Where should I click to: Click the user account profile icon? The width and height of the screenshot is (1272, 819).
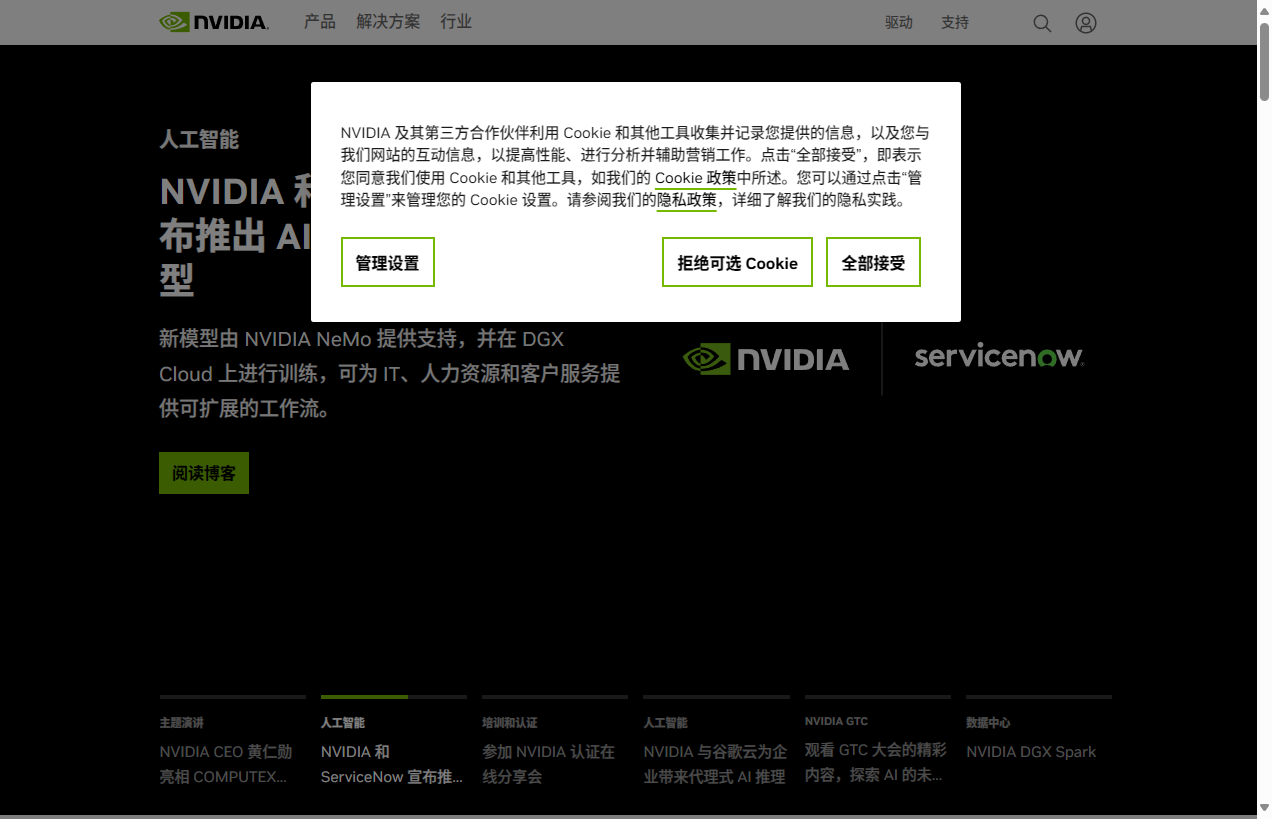tap(1086, 22)
